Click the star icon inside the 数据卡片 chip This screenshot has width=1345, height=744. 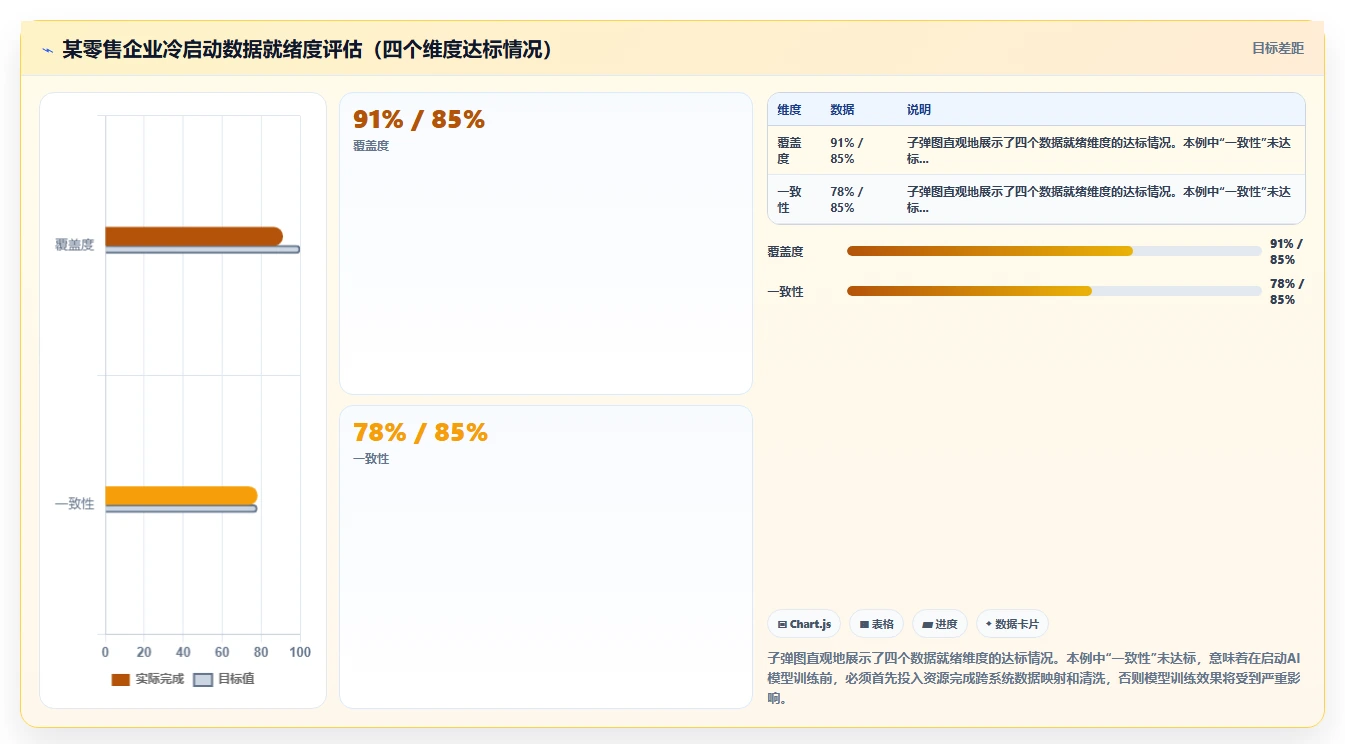(x=989, y=624)
